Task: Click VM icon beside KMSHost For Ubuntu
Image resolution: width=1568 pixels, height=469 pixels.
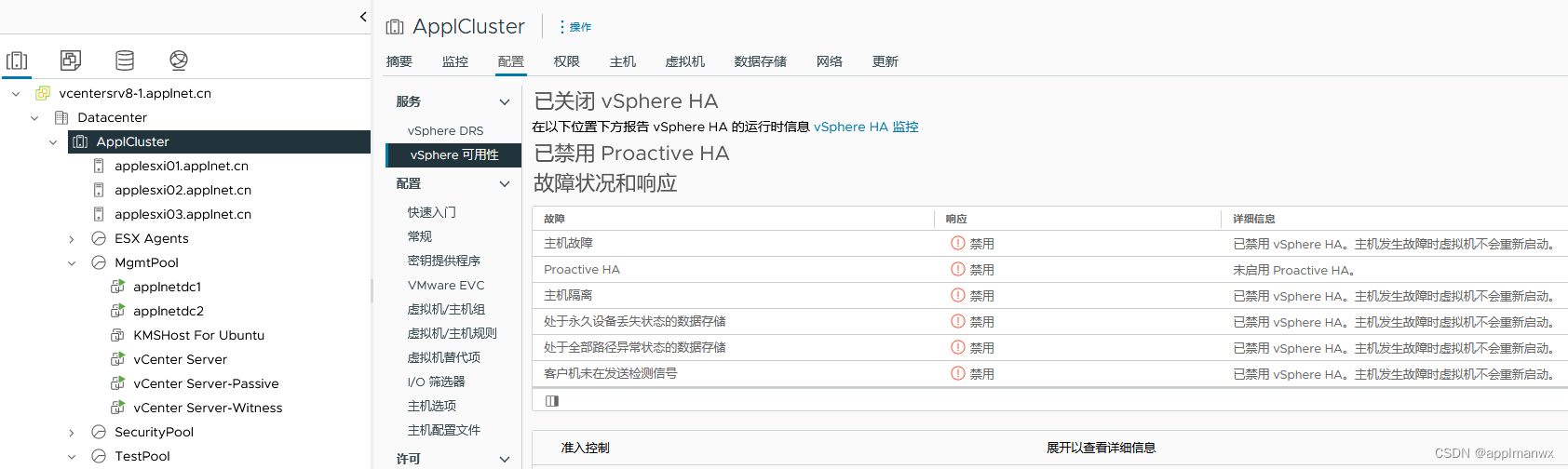Action: tap(117, 335)
